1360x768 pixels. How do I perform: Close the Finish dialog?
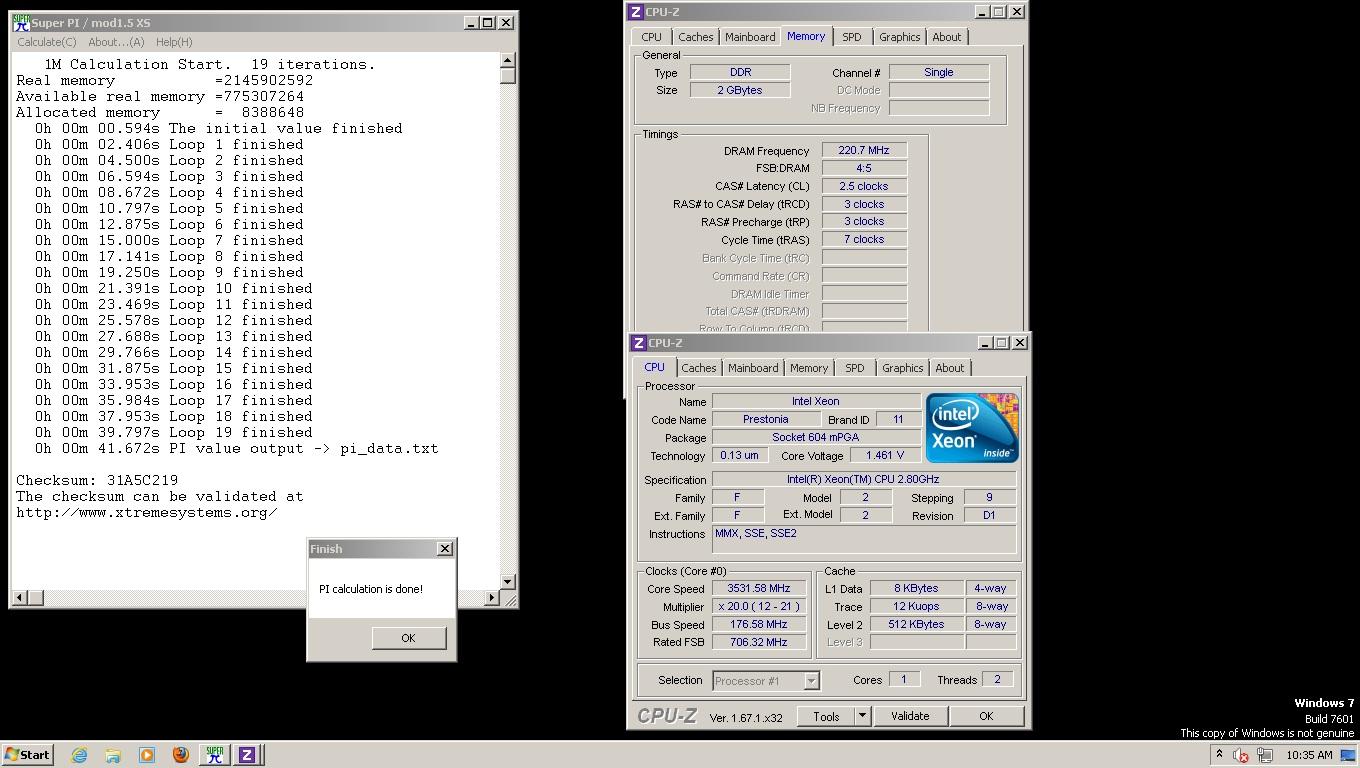coord(445,549)
